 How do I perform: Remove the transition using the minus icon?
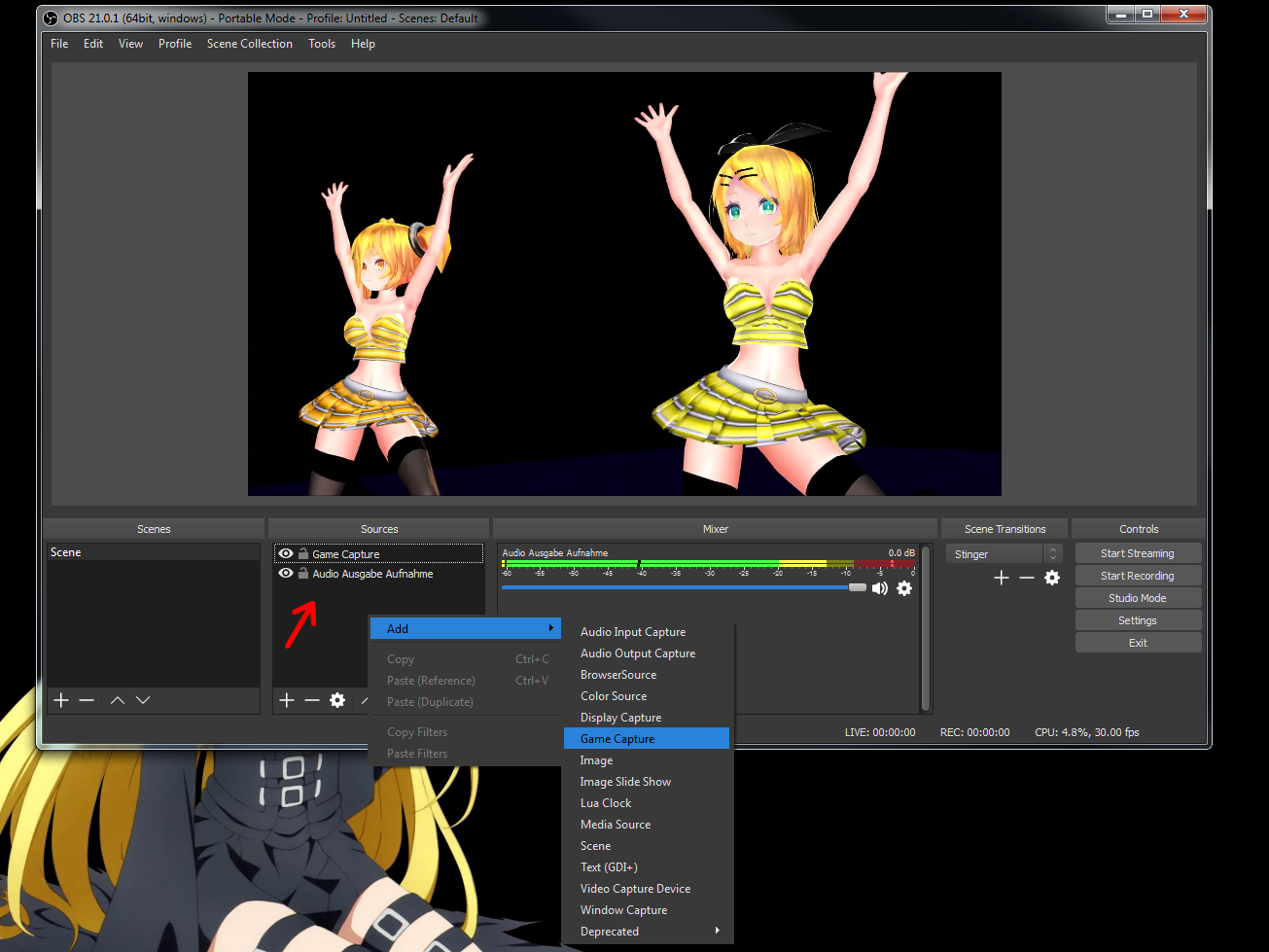pyautogui.click(x=1027, y=578)
